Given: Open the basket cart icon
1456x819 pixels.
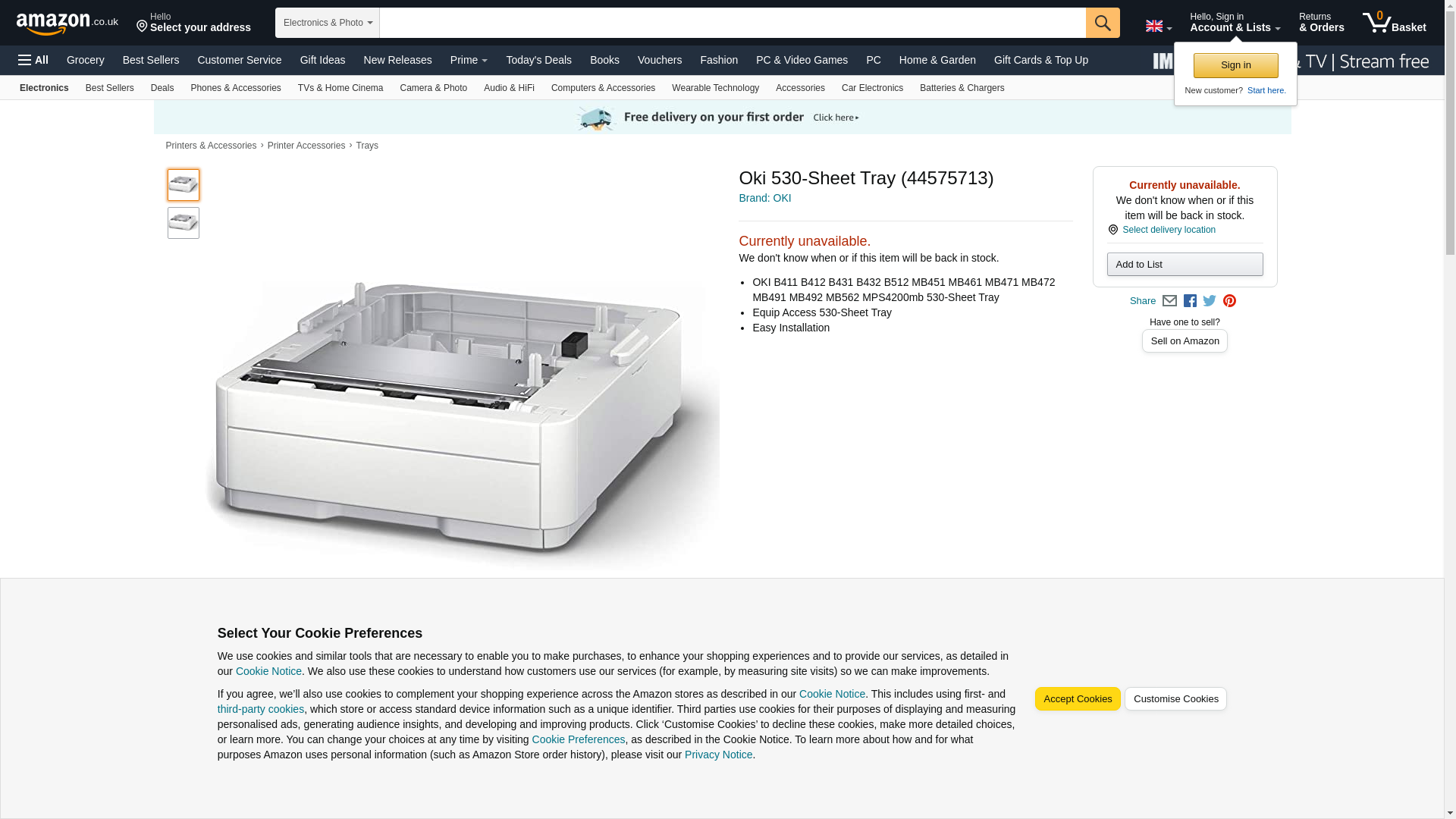Looking at the screenshot, I should tap(1394, 23).
